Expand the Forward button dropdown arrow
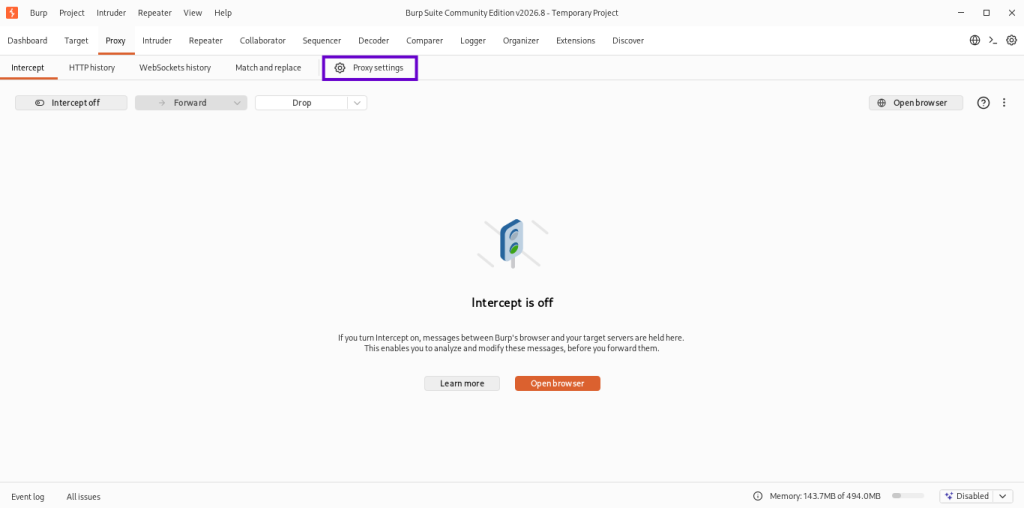Screen dimensions: 1024x508 [x=237, y=103]
